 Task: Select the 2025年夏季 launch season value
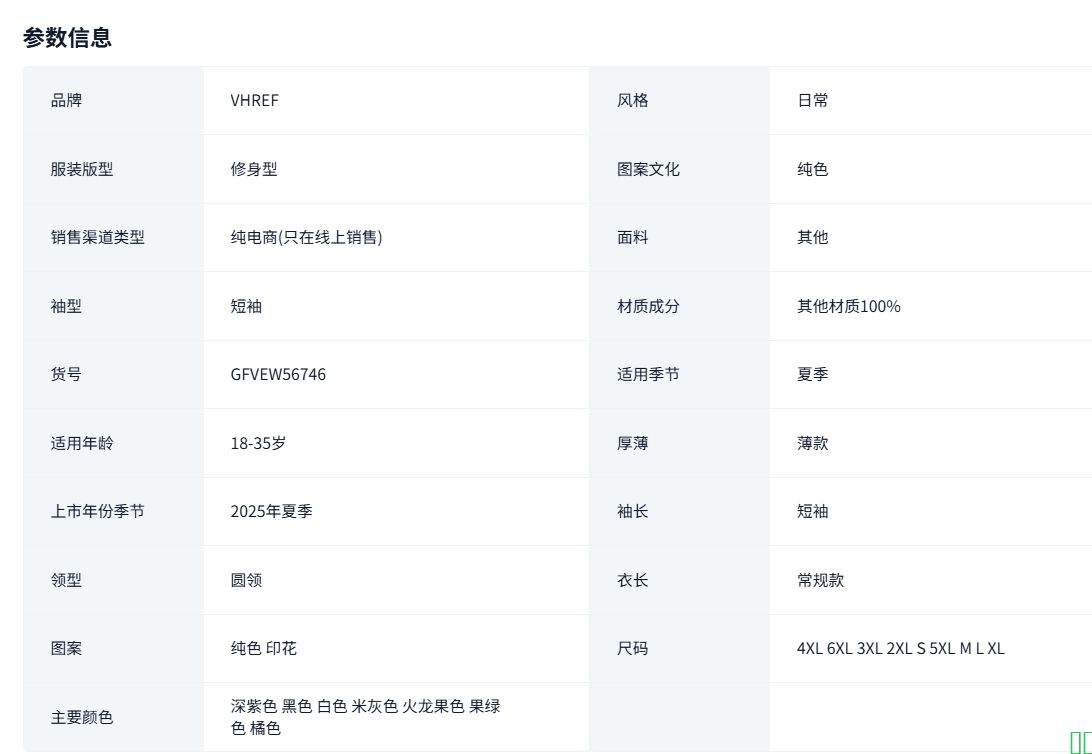coord(271,511)
